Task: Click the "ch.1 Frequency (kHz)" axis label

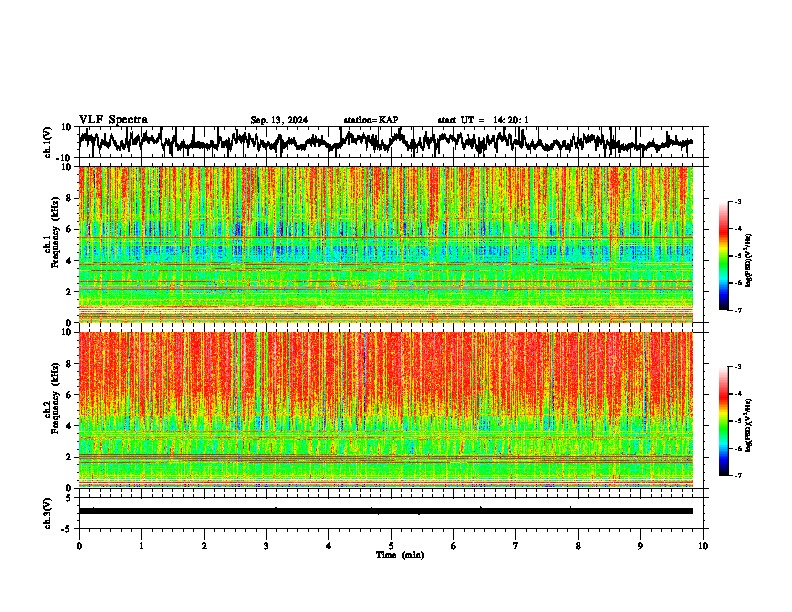Action: click(x=51, y=233)
